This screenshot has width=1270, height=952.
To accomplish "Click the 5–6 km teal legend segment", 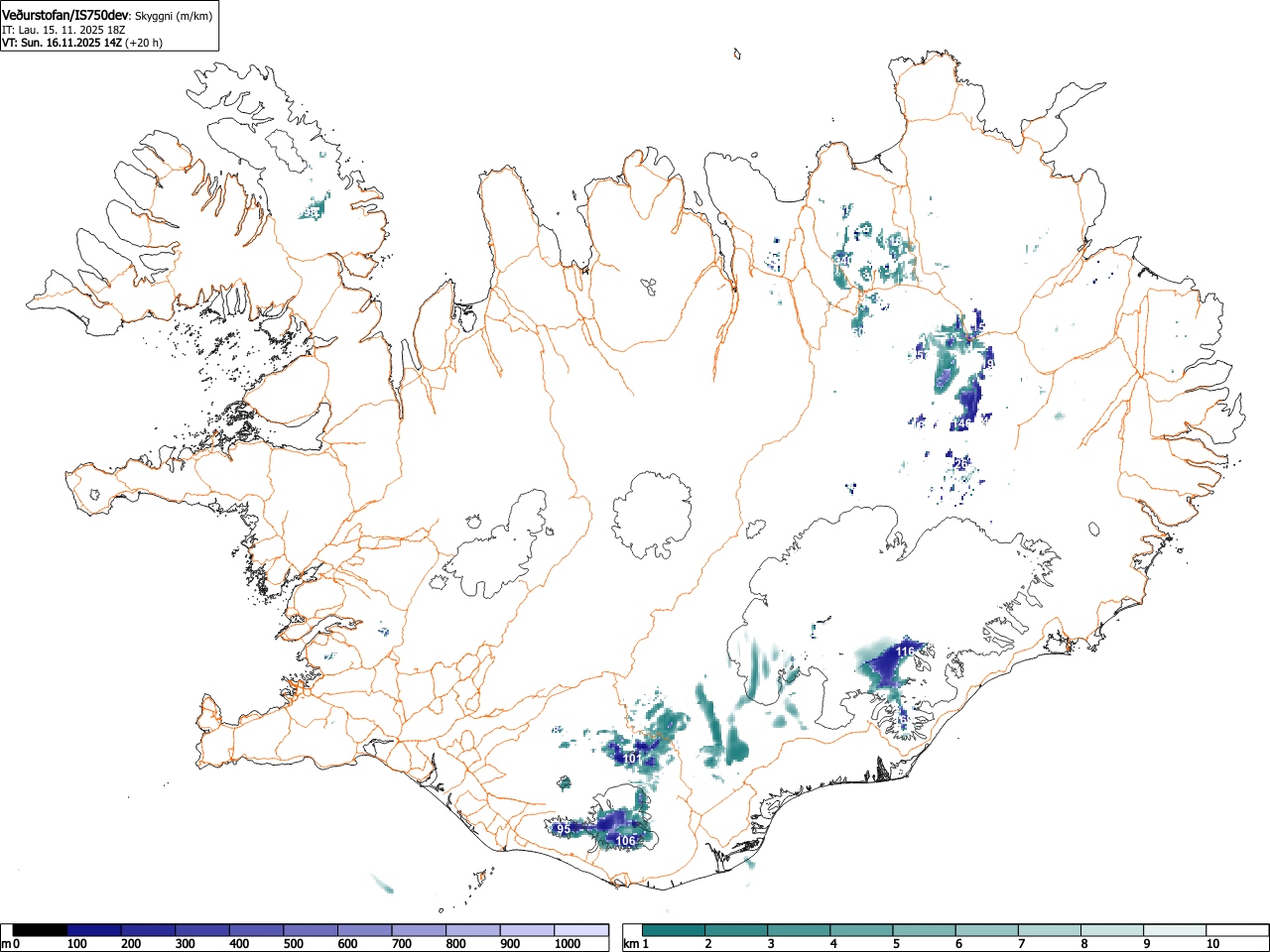I will coord(925,930).
